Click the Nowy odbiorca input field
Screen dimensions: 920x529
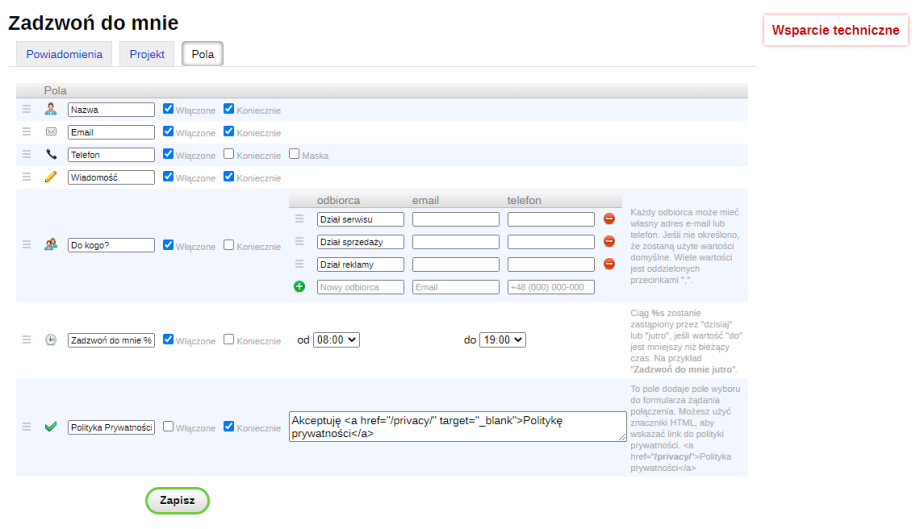[360, 287]
